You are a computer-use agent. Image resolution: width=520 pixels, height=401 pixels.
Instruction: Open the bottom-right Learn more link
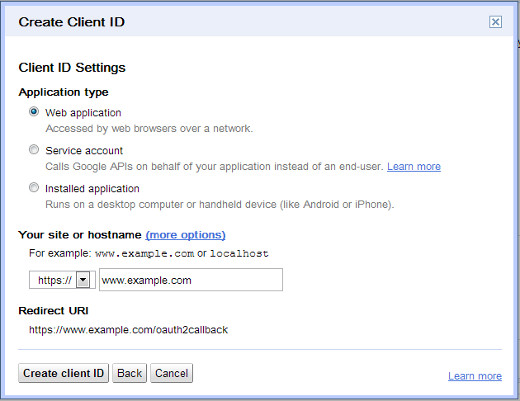coord(475,376)
